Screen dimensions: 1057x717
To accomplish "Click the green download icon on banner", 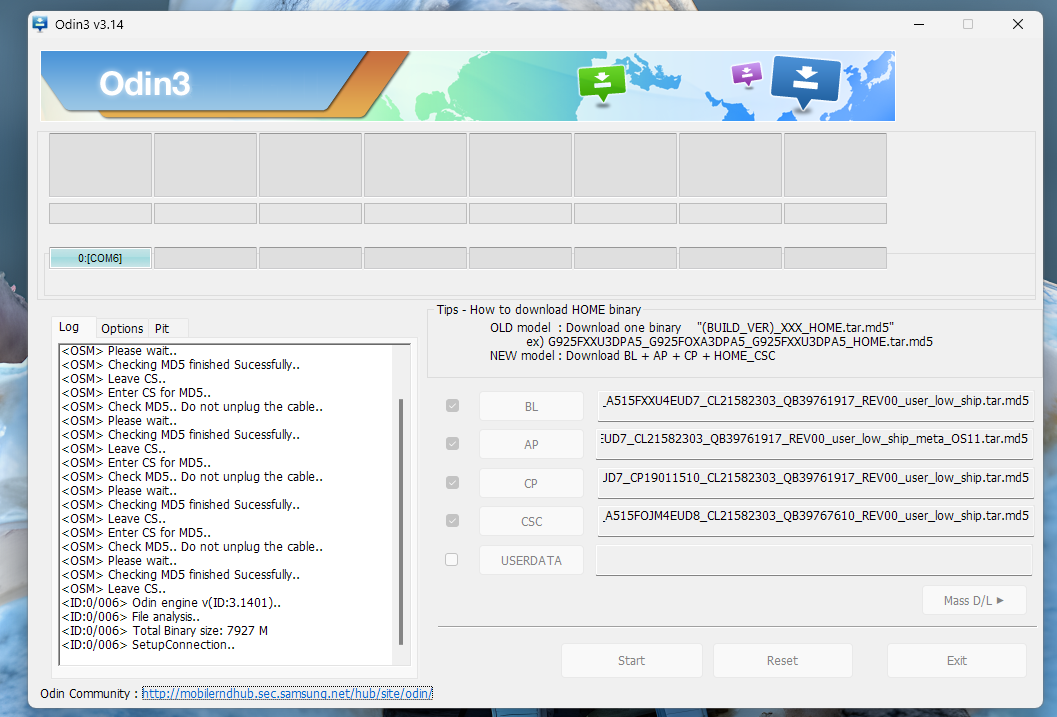I will click(601, 83).
